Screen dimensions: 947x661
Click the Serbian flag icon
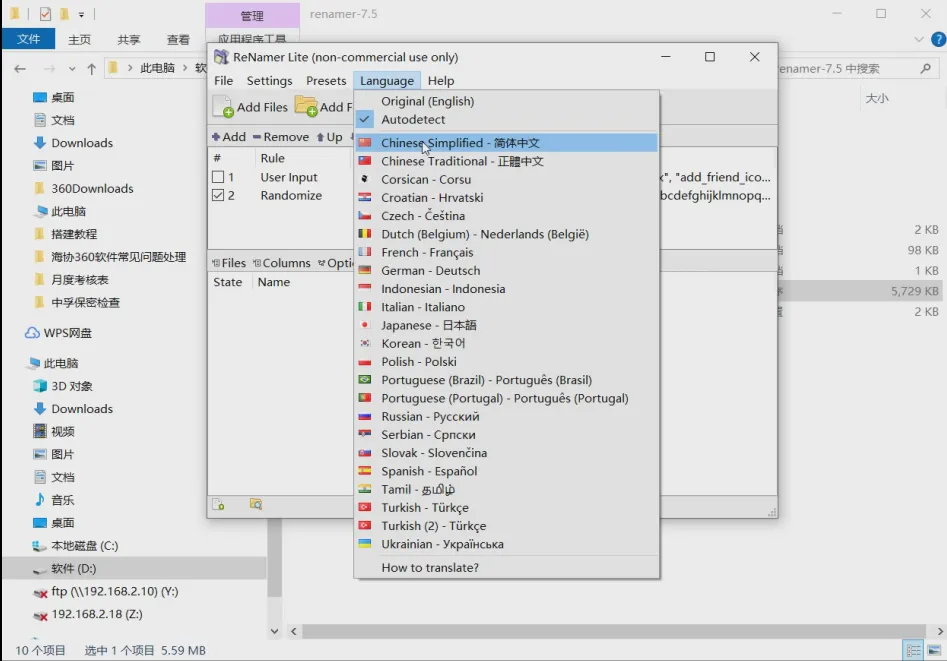coord(364,434)
